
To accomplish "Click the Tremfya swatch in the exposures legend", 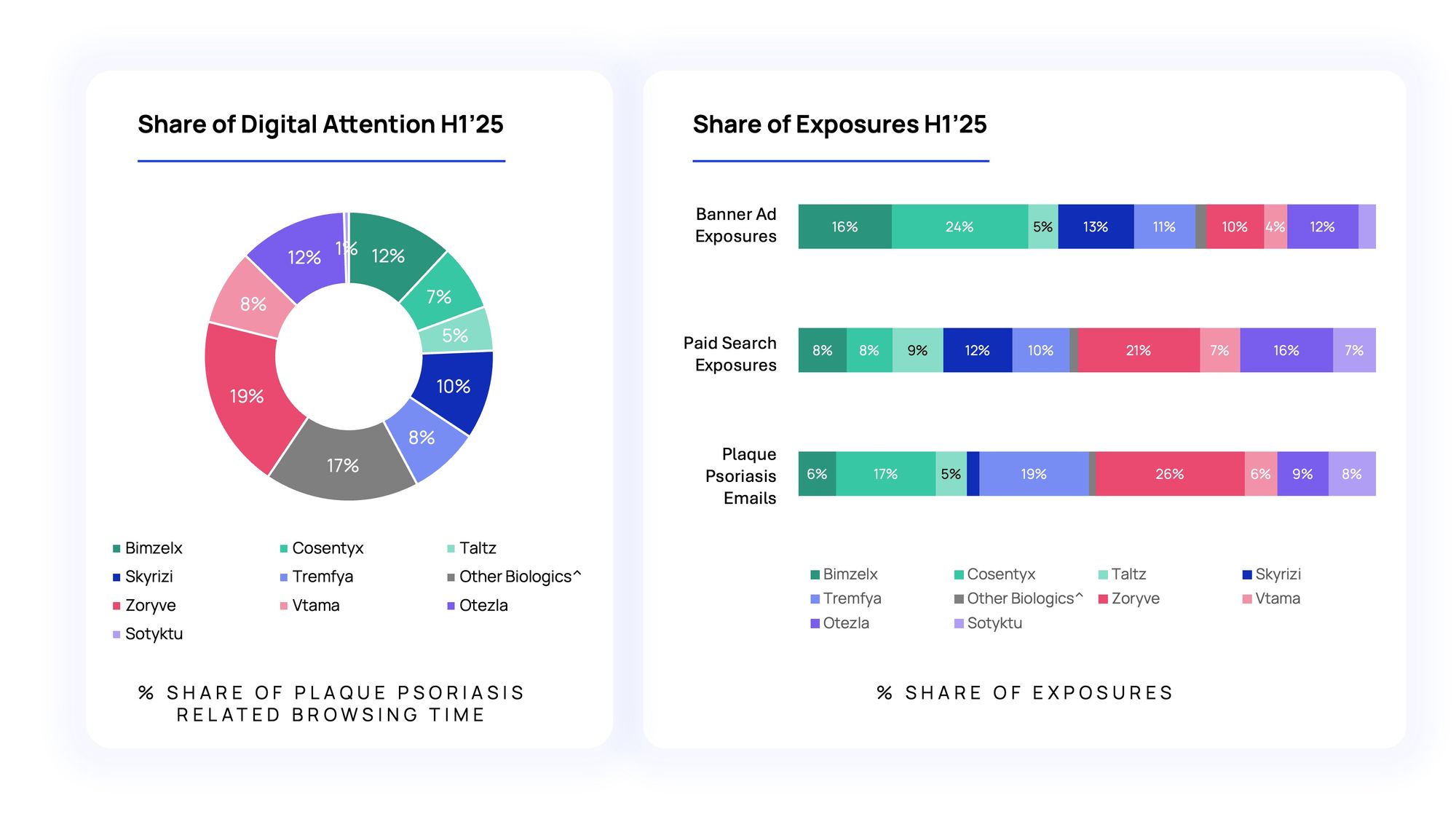I will (815, 599).
